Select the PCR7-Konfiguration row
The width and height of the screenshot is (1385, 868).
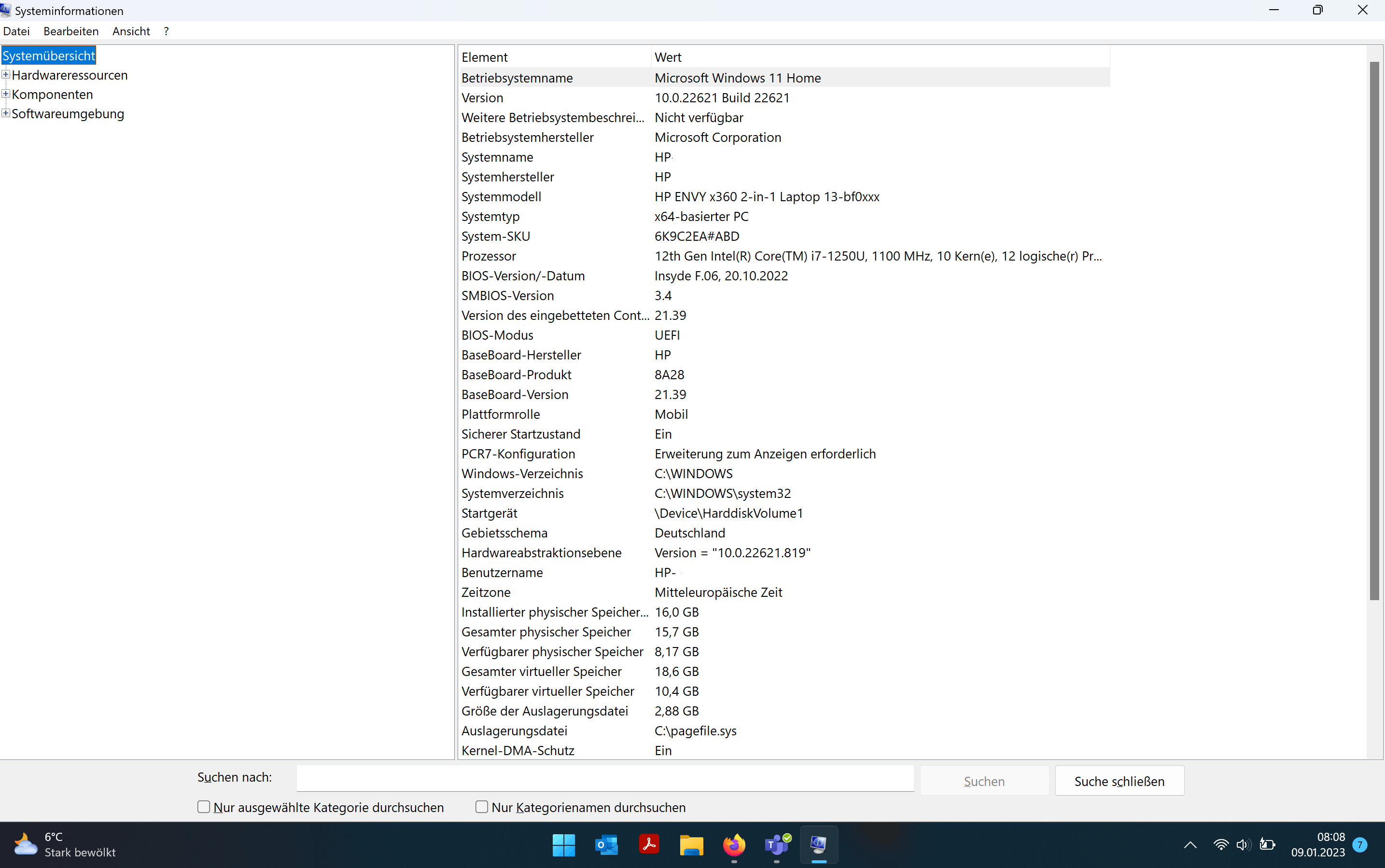[x=784, y=454]
